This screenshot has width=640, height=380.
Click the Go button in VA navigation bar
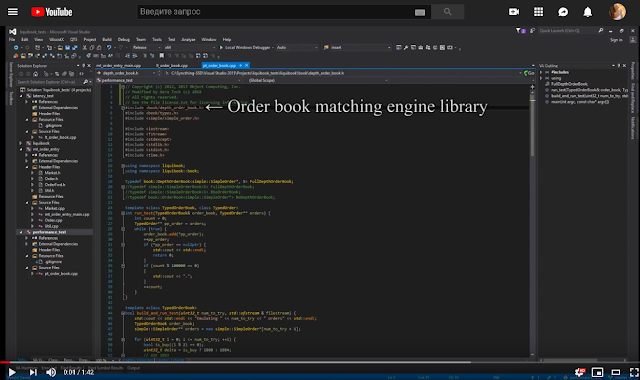click(529, 73)
